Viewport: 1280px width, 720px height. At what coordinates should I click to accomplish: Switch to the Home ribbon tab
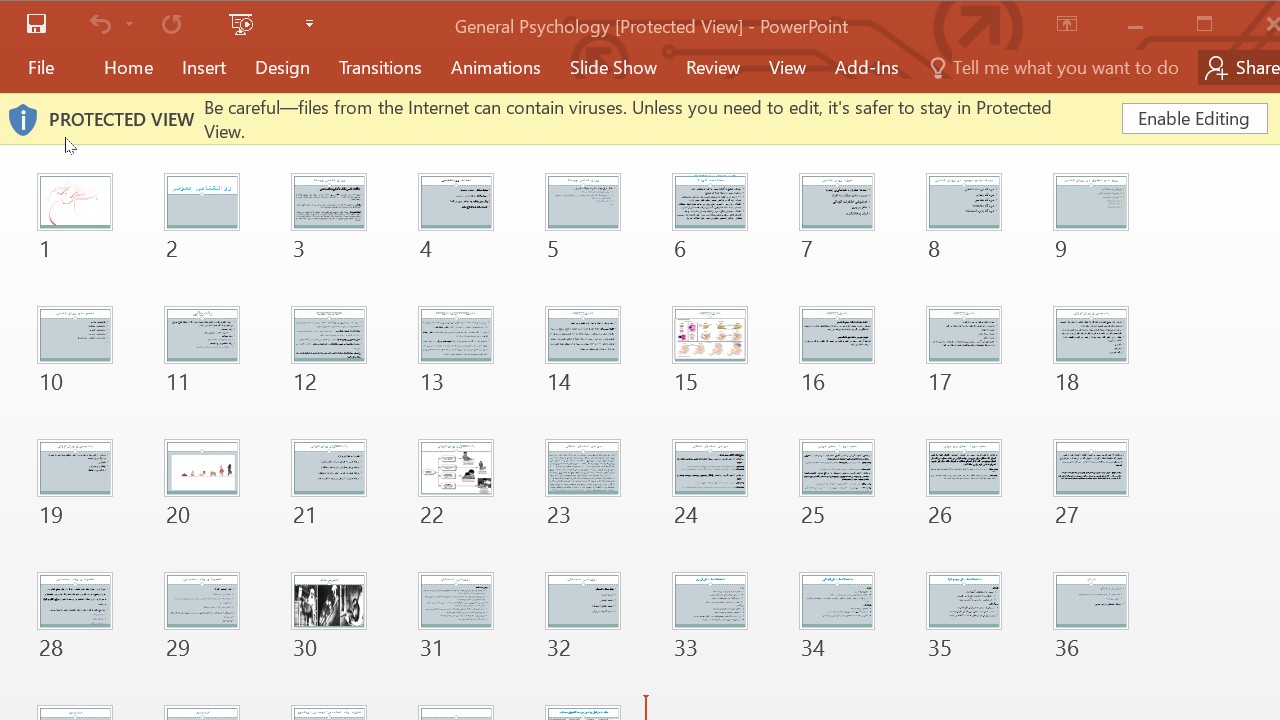pos(128,68)
